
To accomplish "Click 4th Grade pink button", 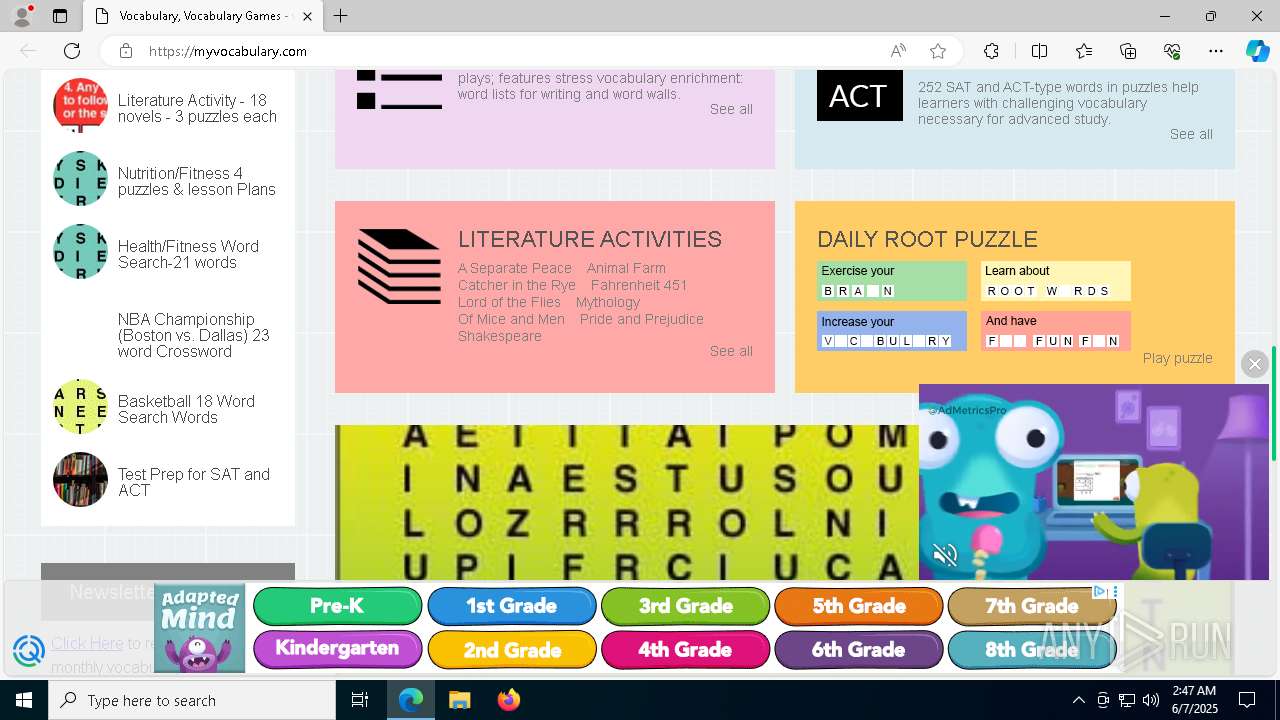I will [x=685, y=649].
